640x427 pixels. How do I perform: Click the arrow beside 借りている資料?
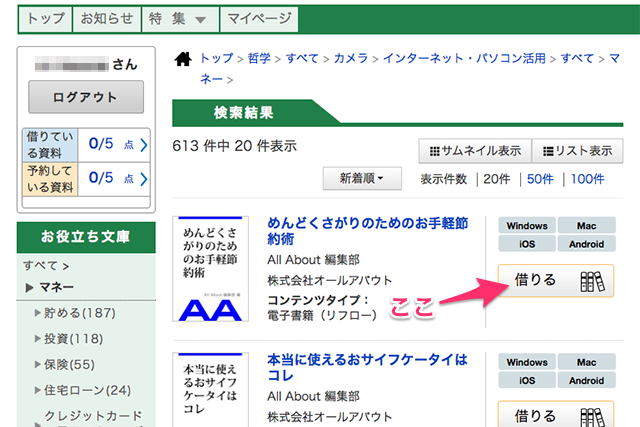[x=144, y=145]
